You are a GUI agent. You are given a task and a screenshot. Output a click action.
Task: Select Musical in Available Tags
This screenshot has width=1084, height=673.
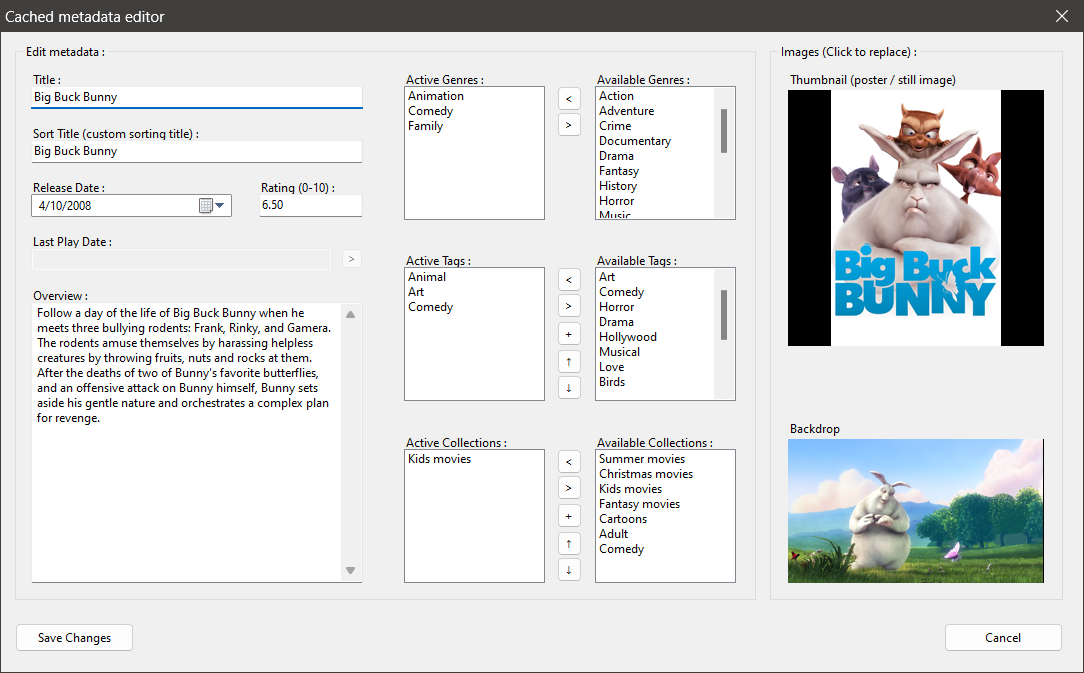(x=619, y=352)
